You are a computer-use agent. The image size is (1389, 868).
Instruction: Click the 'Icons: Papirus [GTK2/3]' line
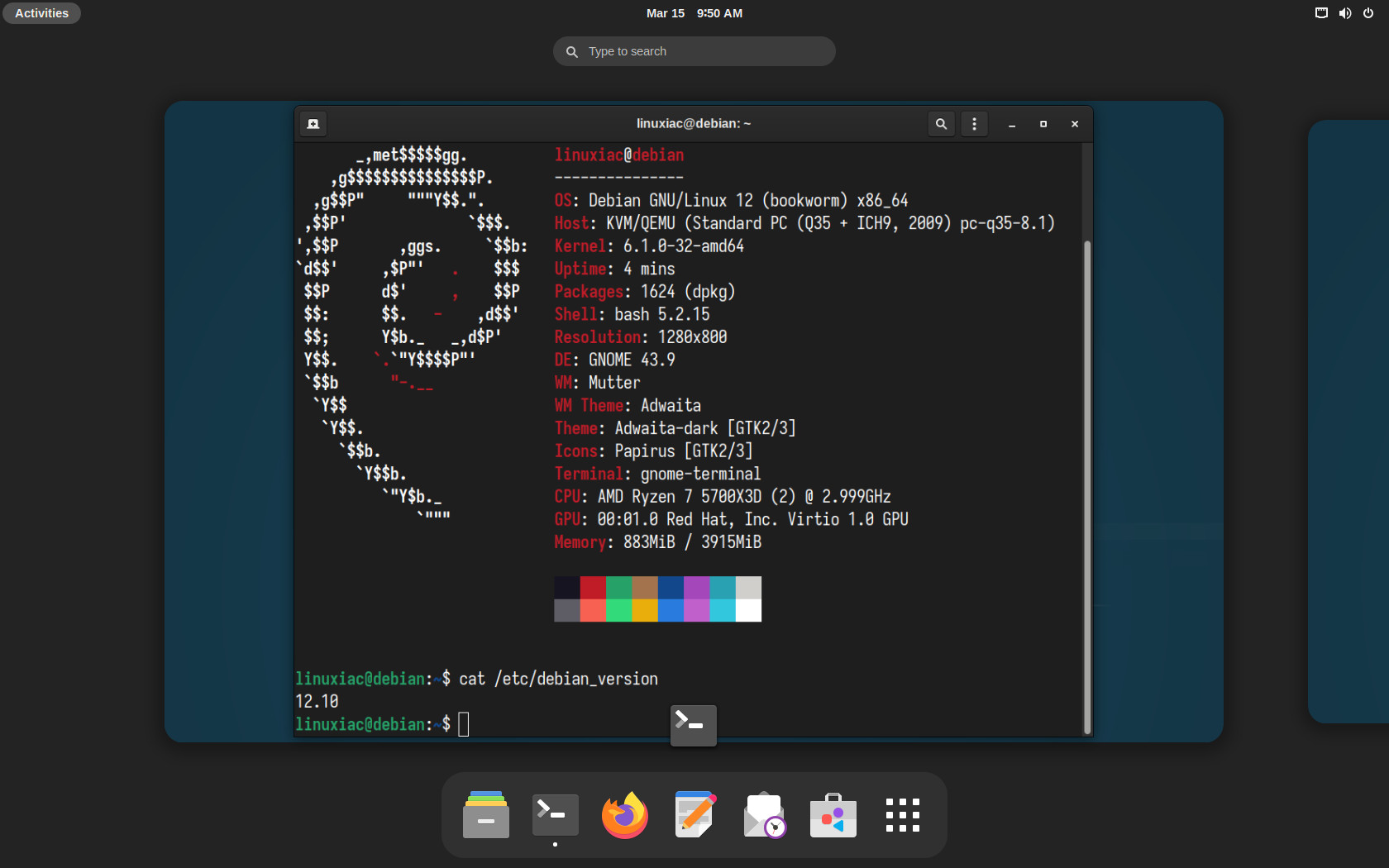point(653,451)
